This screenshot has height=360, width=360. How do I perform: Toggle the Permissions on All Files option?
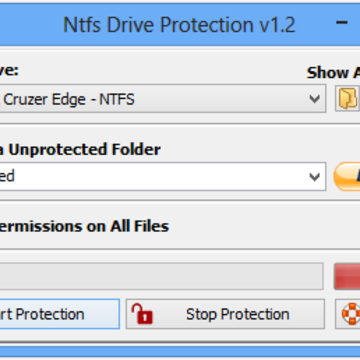(x=84, y=226)
